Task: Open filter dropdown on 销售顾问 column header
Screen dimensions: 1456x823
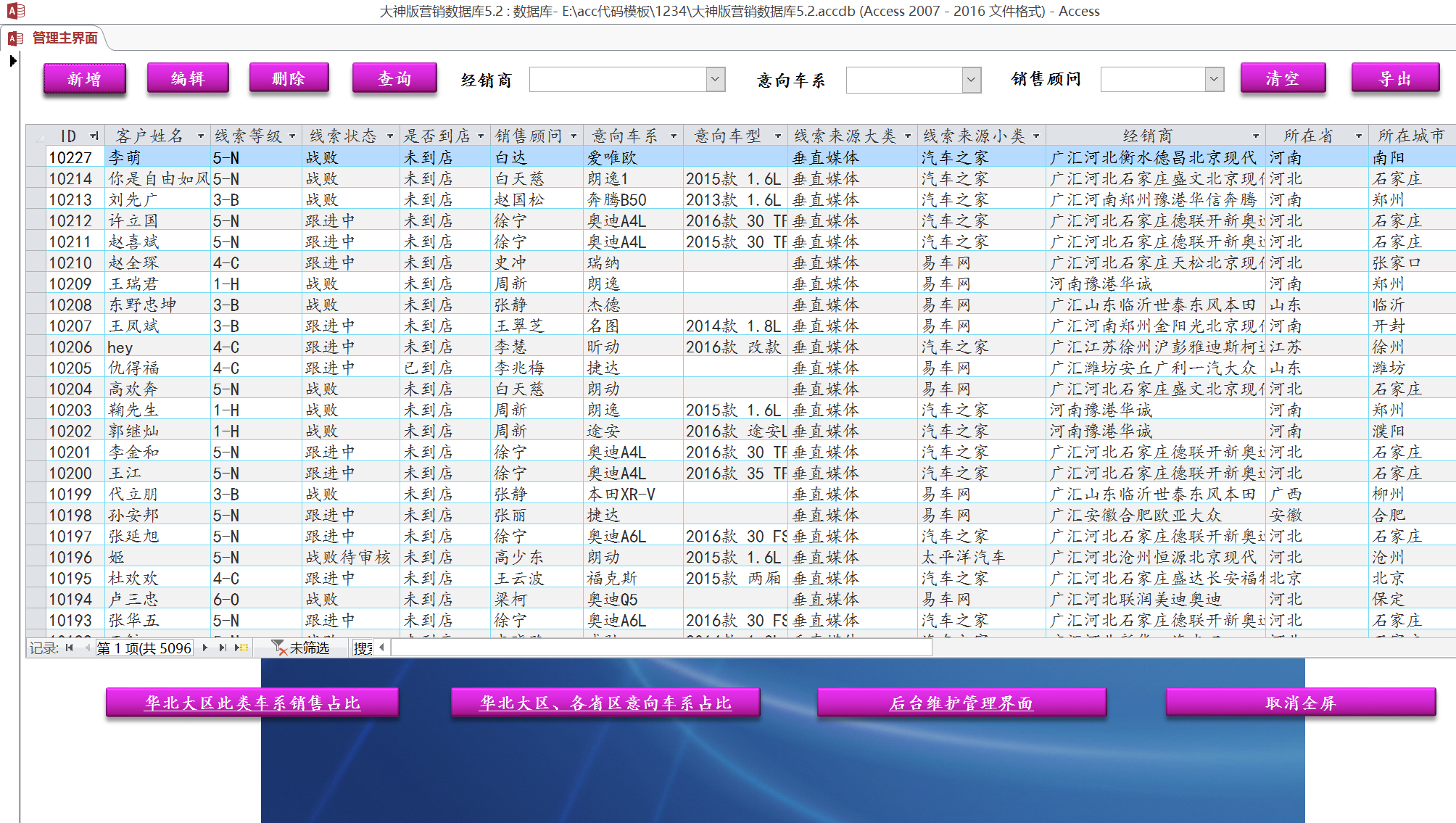Action: [574, 136]
